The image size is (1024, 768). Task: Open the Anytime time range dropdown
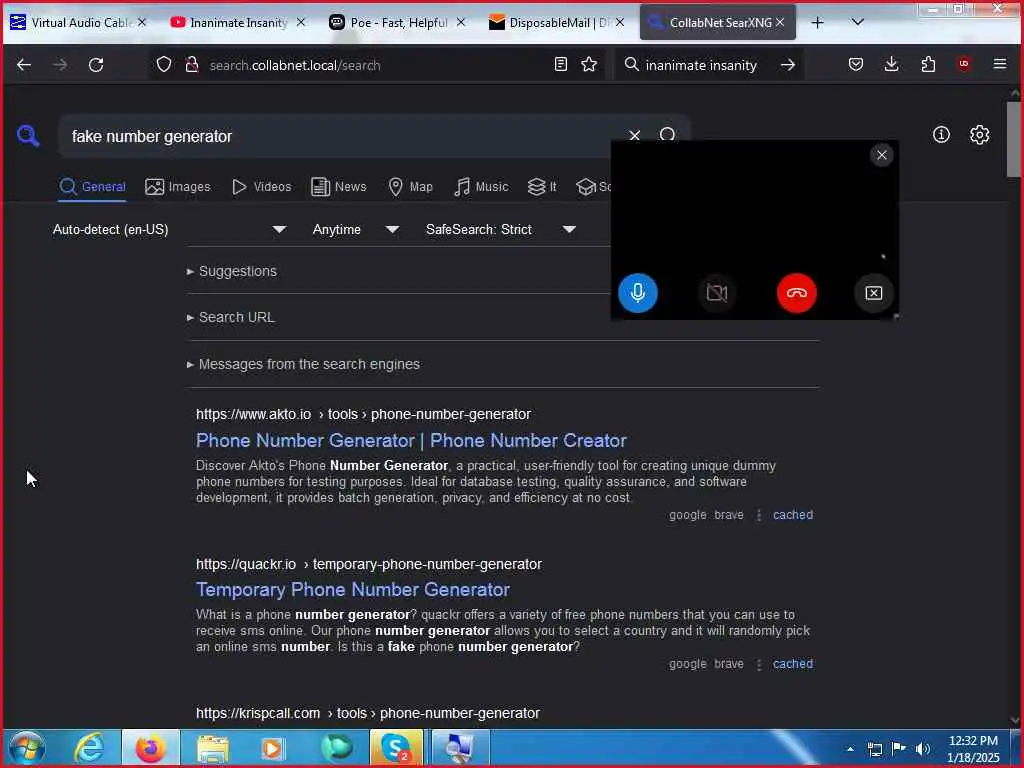coord(355,229)
